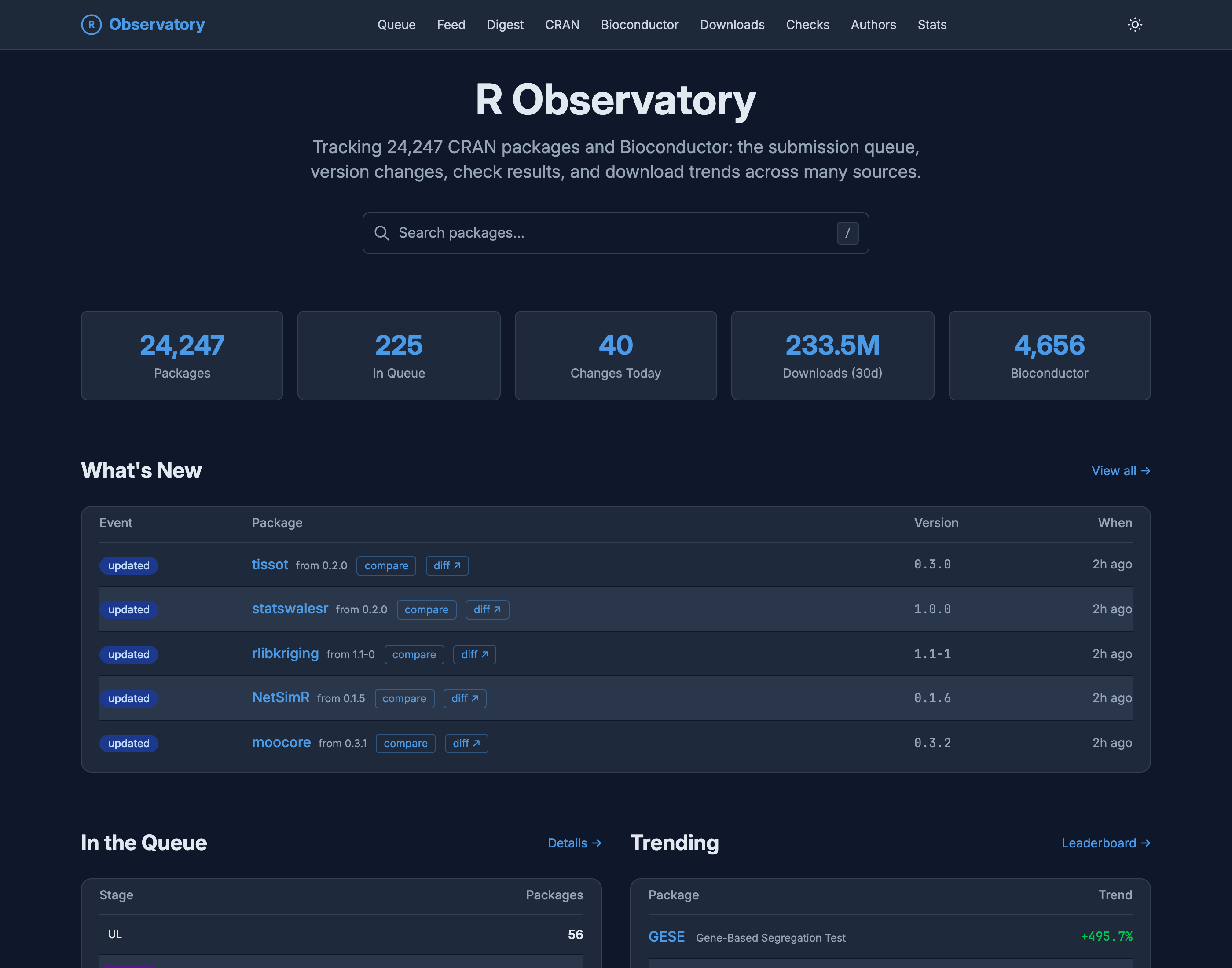Open the tissot package link
Viewport: 1232px width, 968px height.
point(270,565)
